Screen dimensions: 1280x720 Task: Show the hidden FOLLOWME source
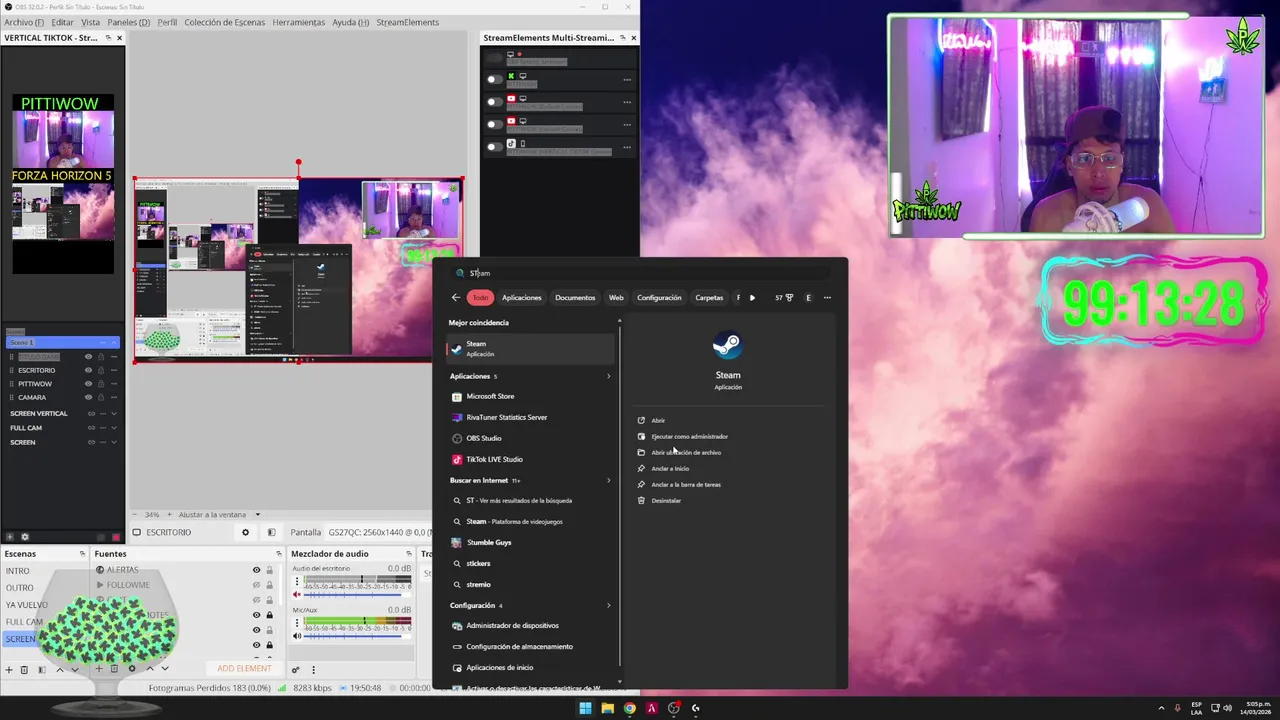tap(256, 585)
